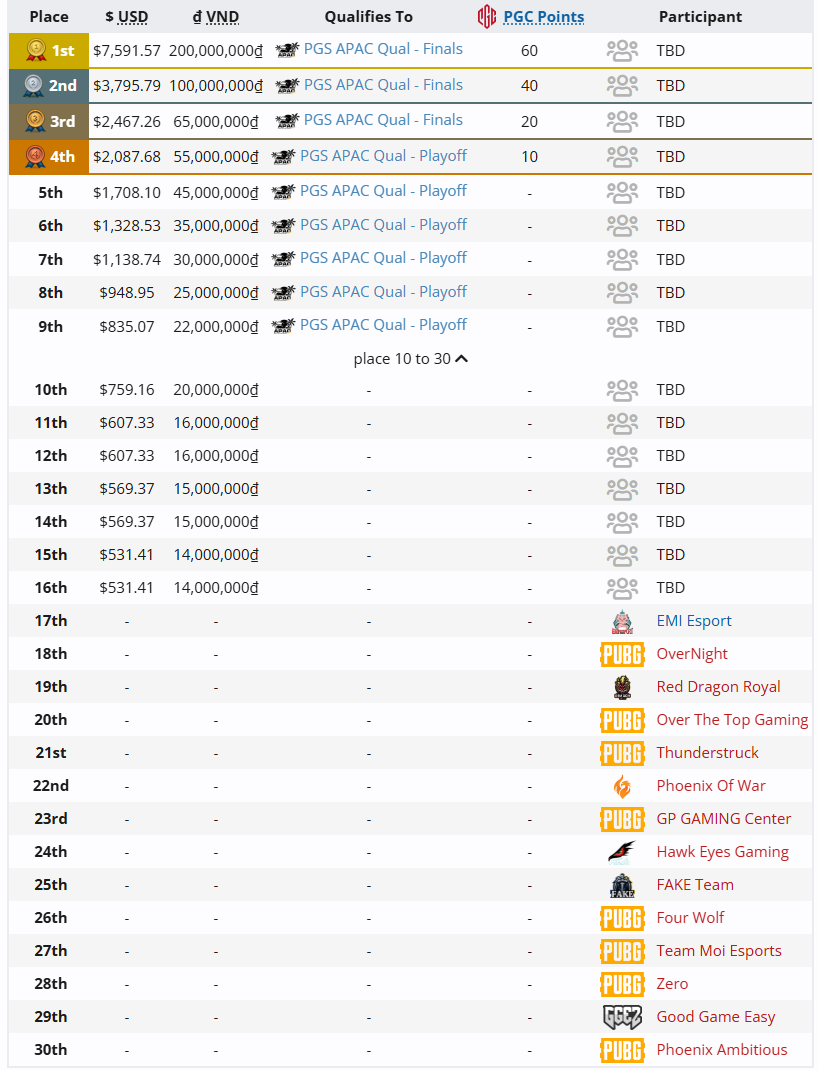
Task: Click TBD team placeholder icon in 10th row
Action: (622, 390)
